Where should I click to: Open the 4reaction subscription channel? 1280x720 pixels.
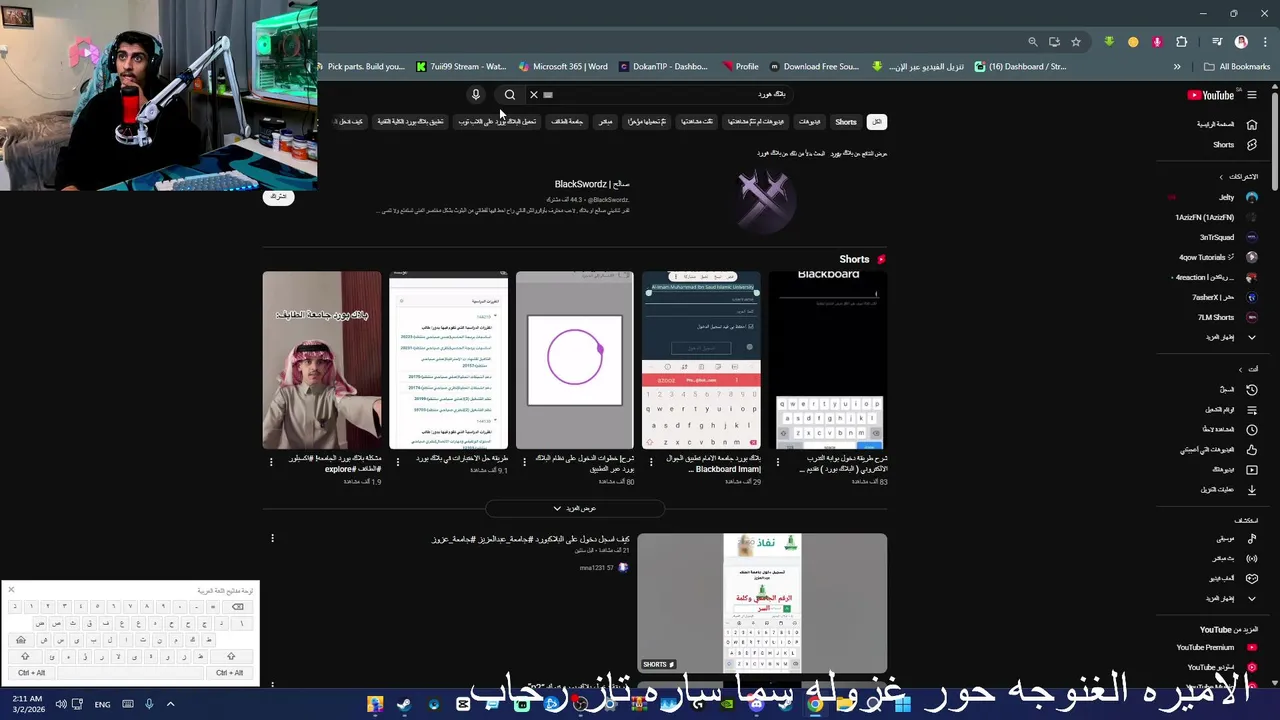pos(1216,277)
